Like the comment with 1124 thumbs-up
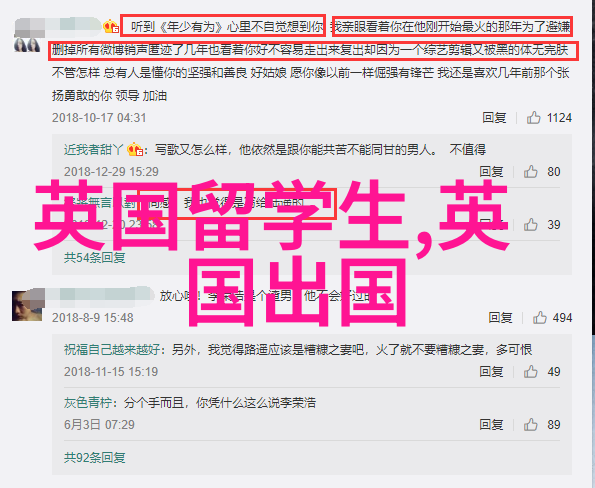This screenshot has width=595, height=488. [533, 118]
